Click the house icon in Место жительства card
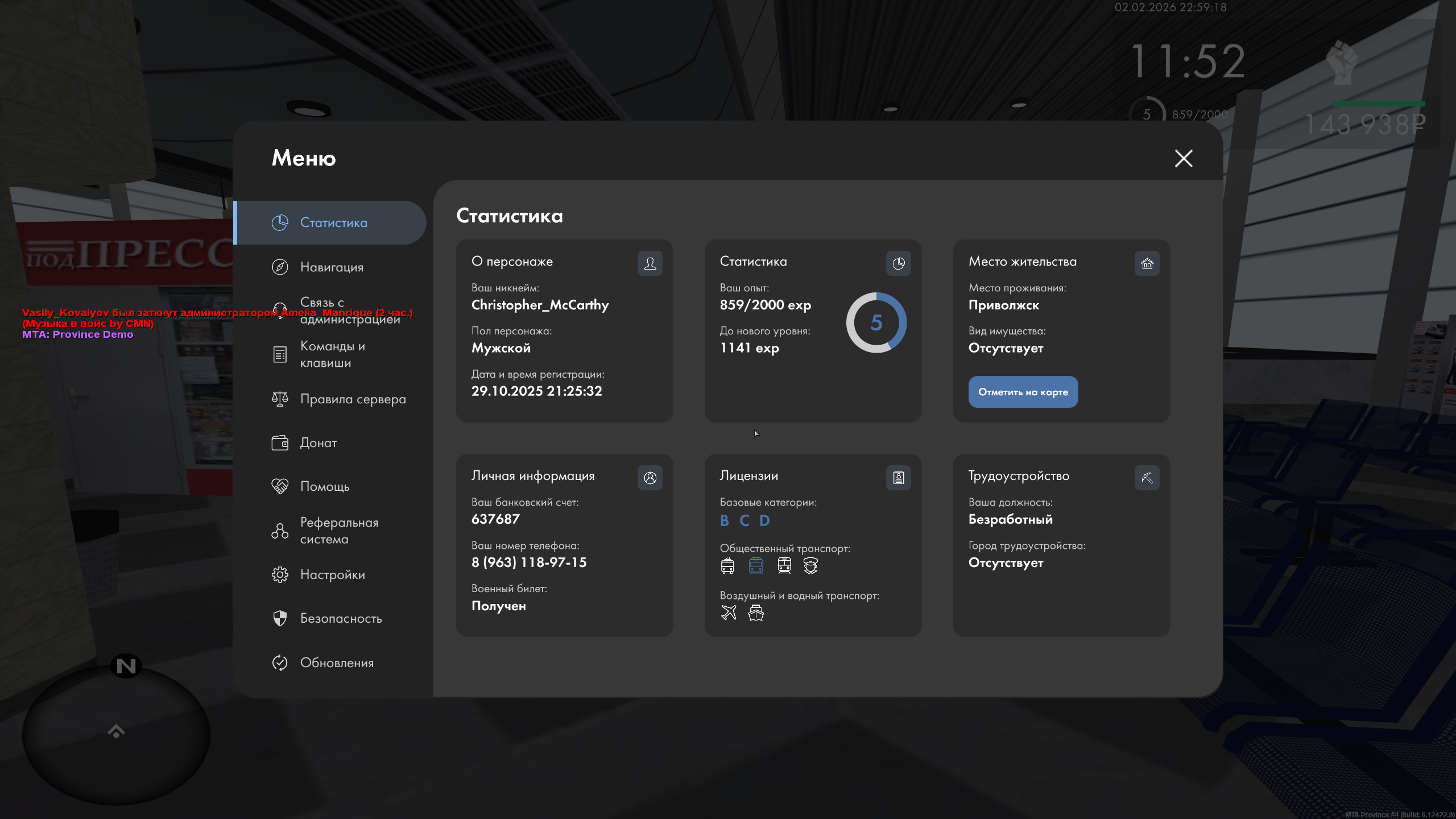This screenshot has height=819, width=1456. (x=1147, y=263)
